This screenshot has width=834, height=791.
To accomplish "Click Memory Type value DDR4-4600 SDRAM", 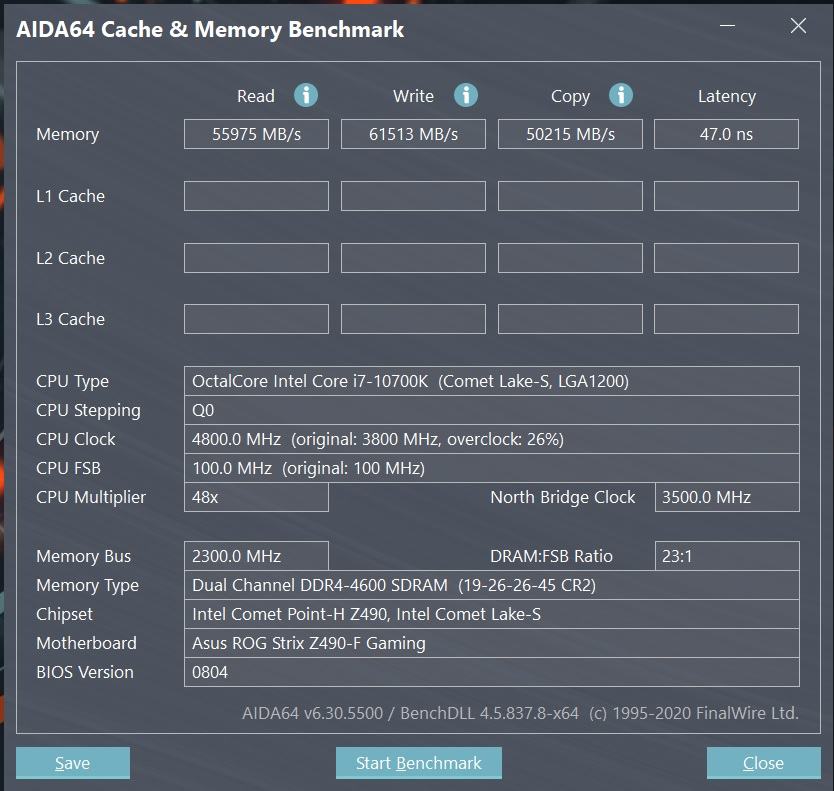I will 491,585.
